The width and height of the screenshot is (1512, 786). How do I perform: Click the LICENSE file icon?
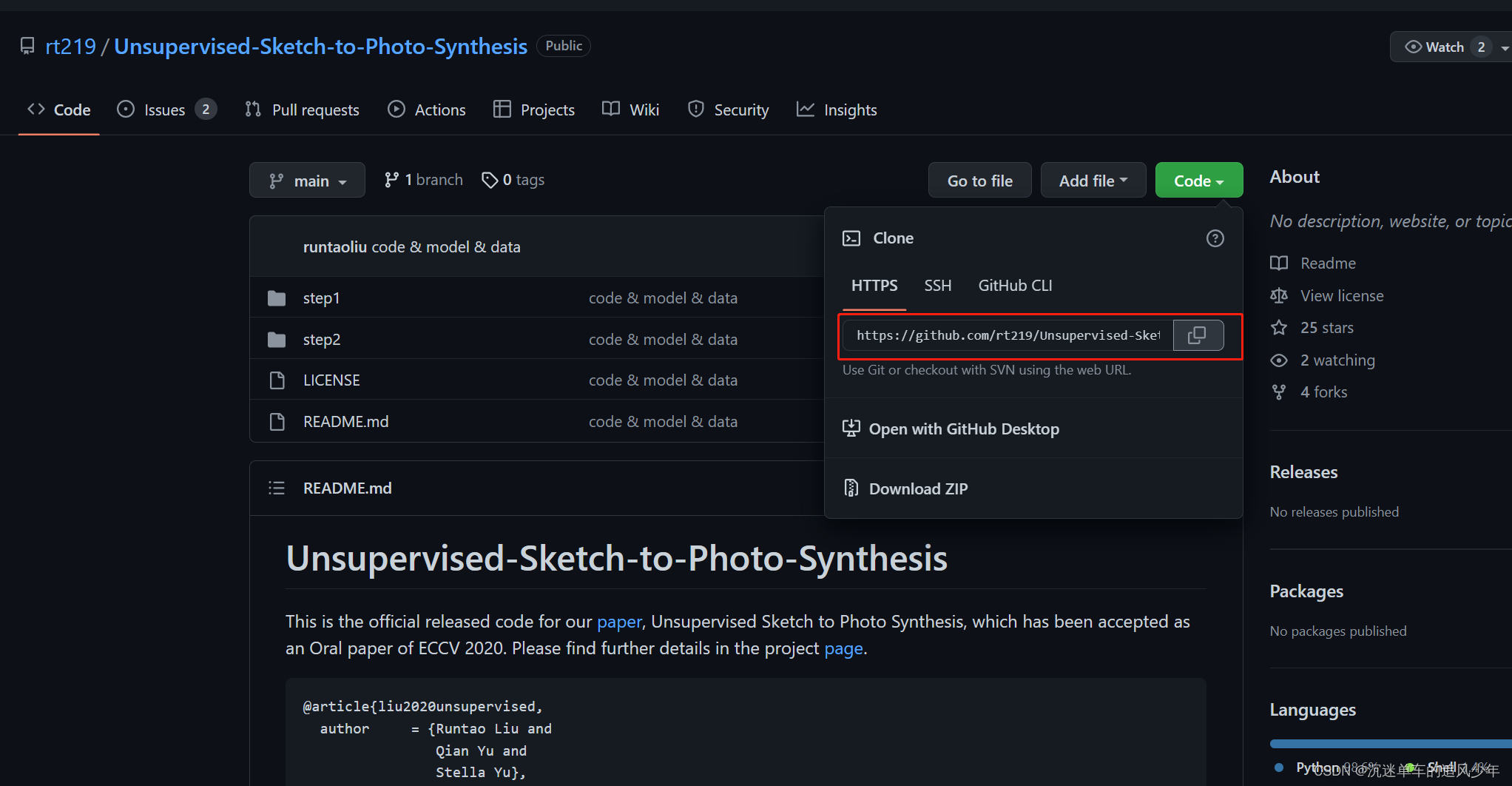point(277,380)
